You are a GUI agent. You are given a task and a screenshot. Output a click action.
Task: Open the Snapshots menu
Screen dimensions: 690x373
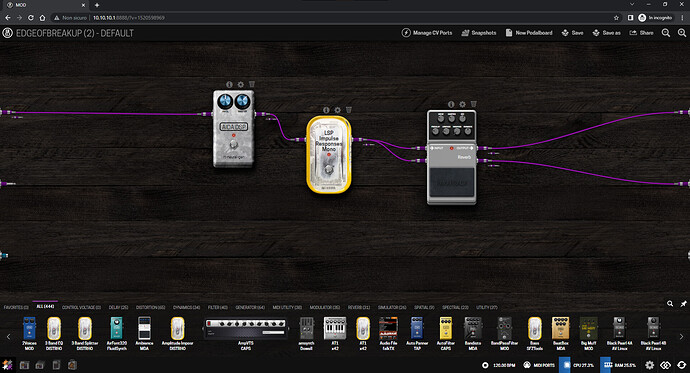479,33
